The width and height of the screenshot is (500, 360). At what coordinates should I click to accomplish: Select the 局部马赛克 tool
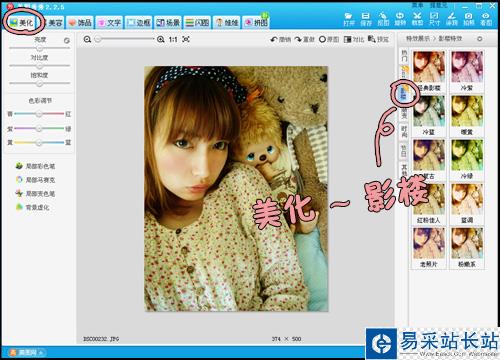(x=35, y=180)
